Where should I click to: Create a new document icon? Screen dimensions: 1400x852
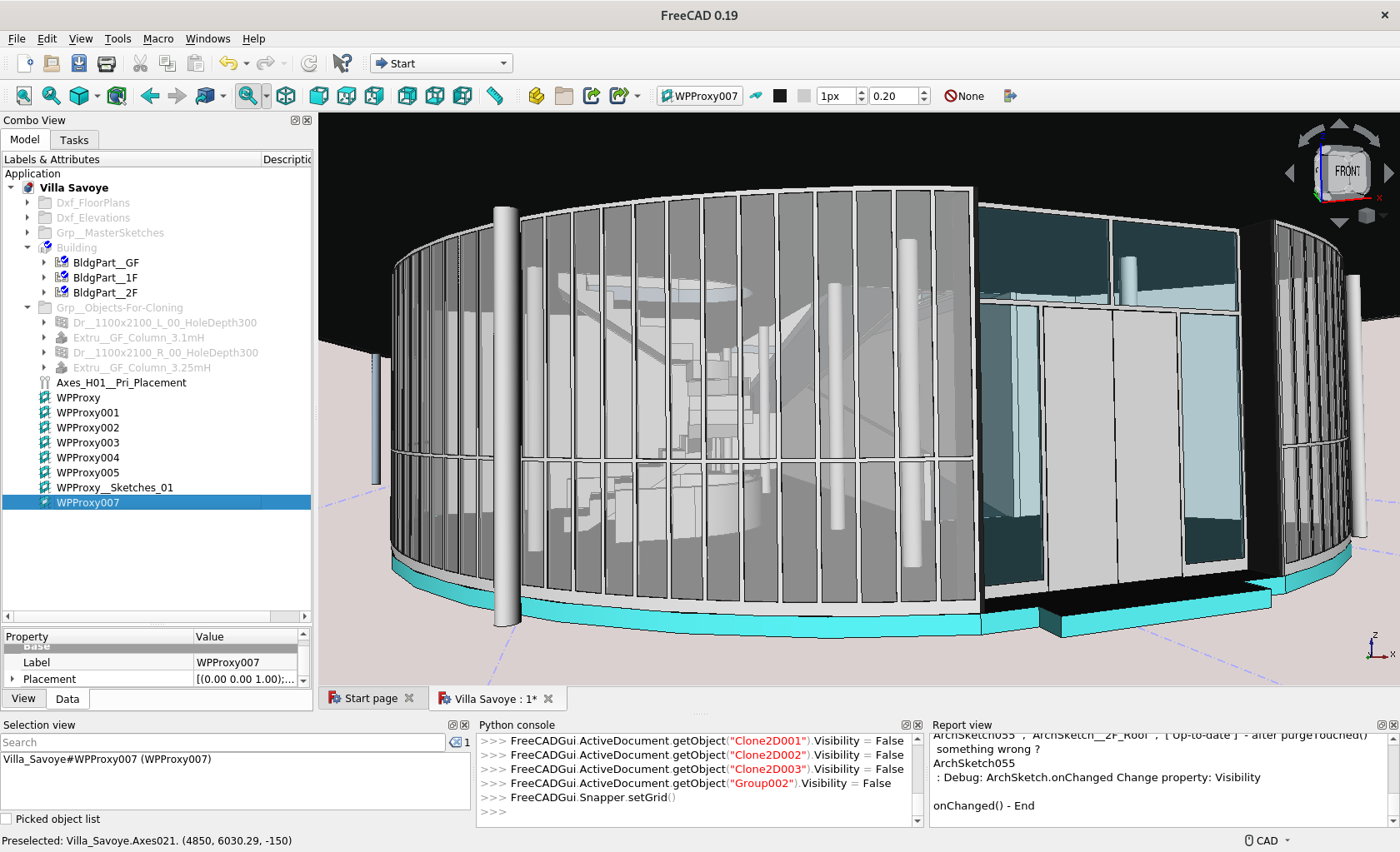(25, 63)
